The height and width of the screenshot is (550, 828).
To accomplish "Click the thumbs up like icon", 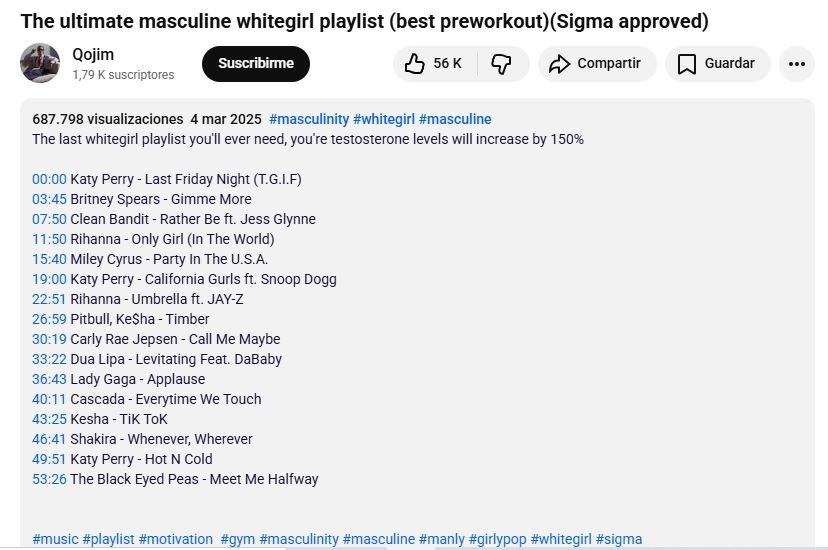I will click(x=415, y=64).
